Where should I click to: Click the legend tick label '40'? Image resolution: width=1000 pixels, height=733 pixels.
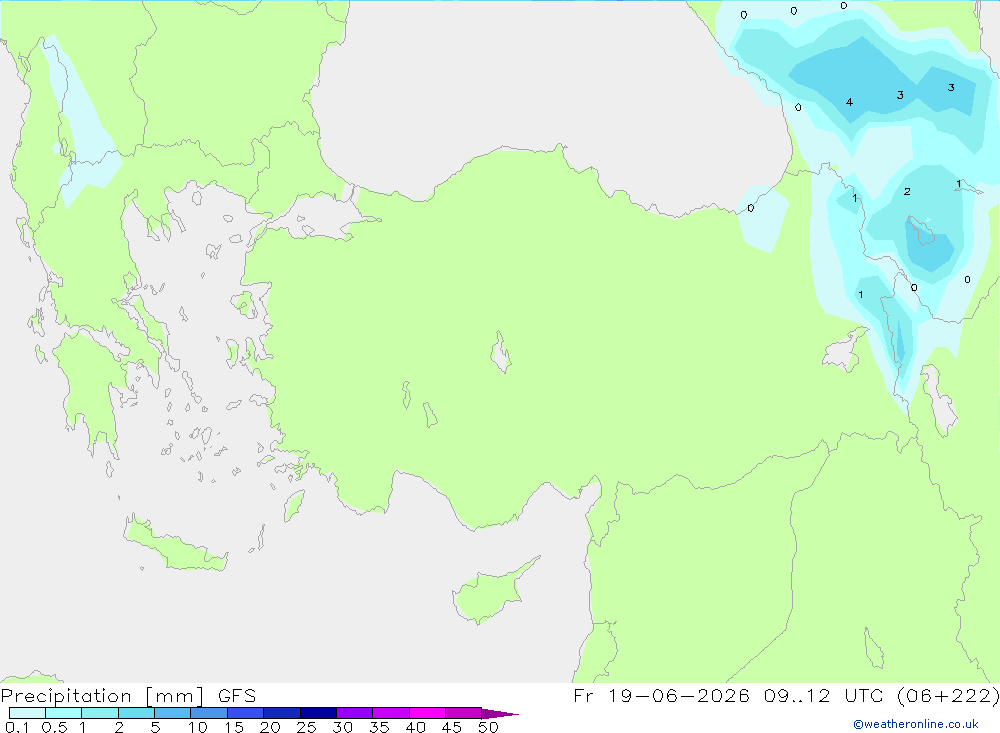415,727
